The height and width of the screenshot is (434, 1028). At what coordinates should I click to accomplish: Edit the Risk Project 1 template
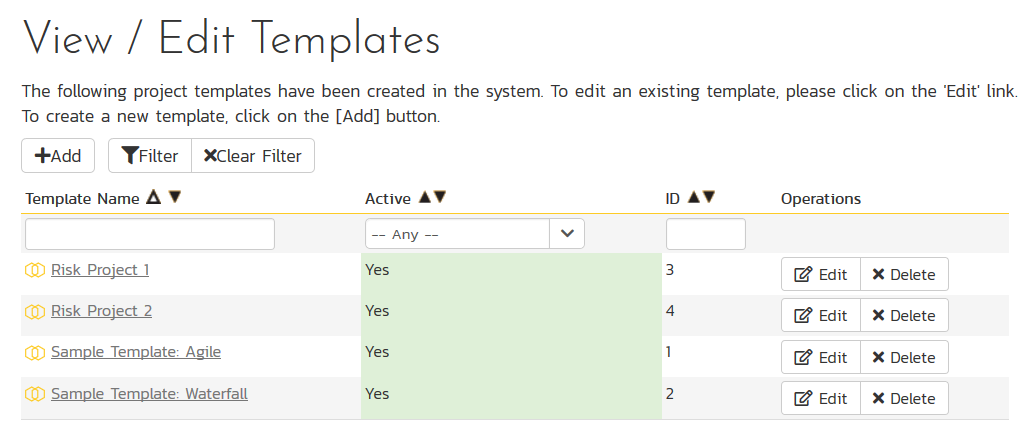[x=820, y=274]
